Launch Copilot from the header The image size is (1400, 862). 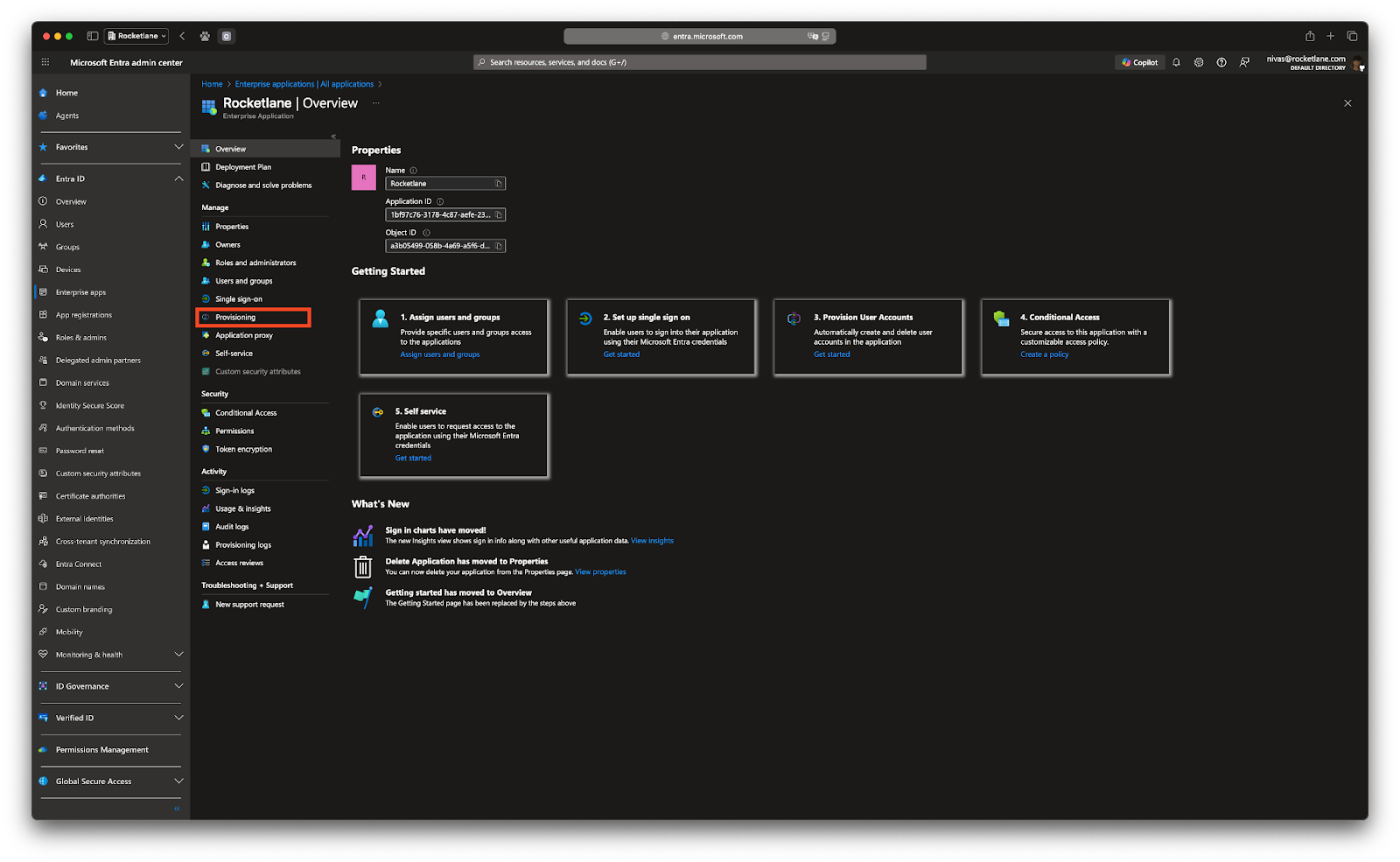click(1140, 62)
